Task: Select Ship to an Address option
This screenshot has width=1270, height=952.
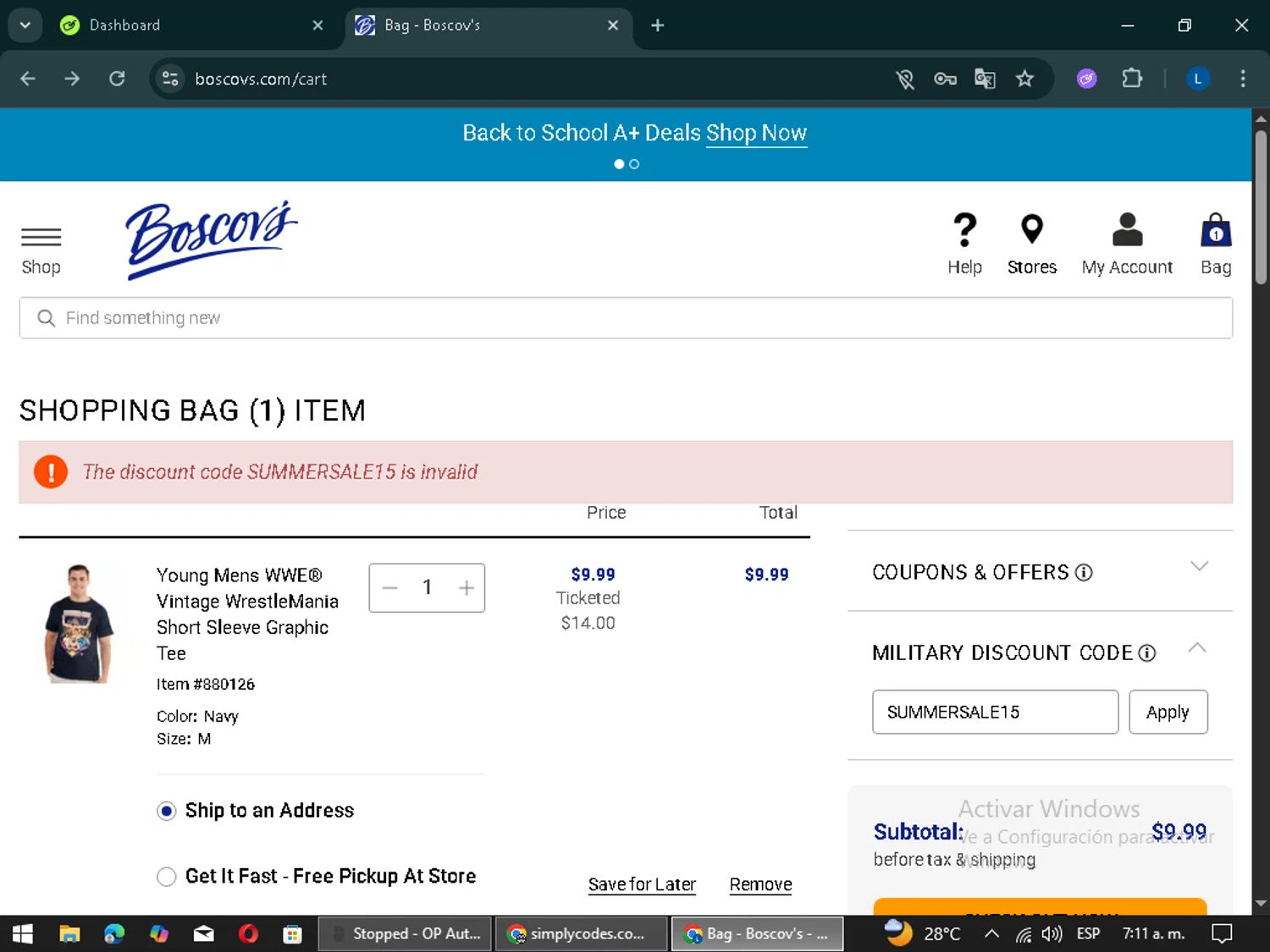Action: pyautogui.click(x=167, y=811)
